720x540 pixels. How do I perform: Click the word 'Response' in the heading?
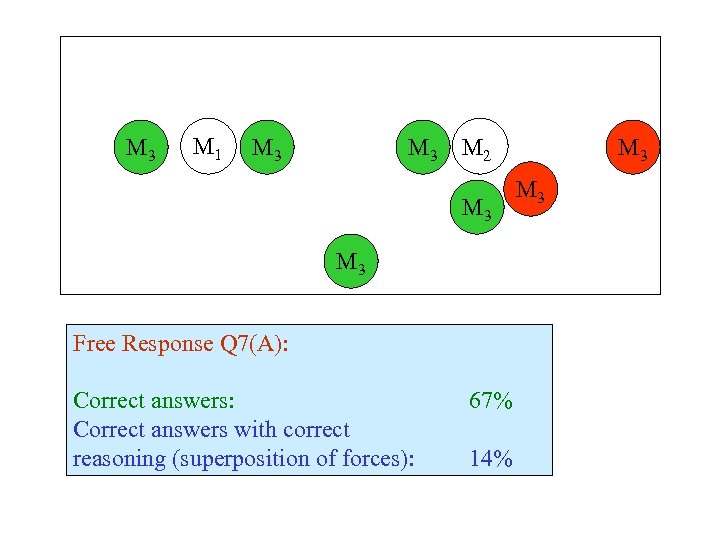point(165,344)
